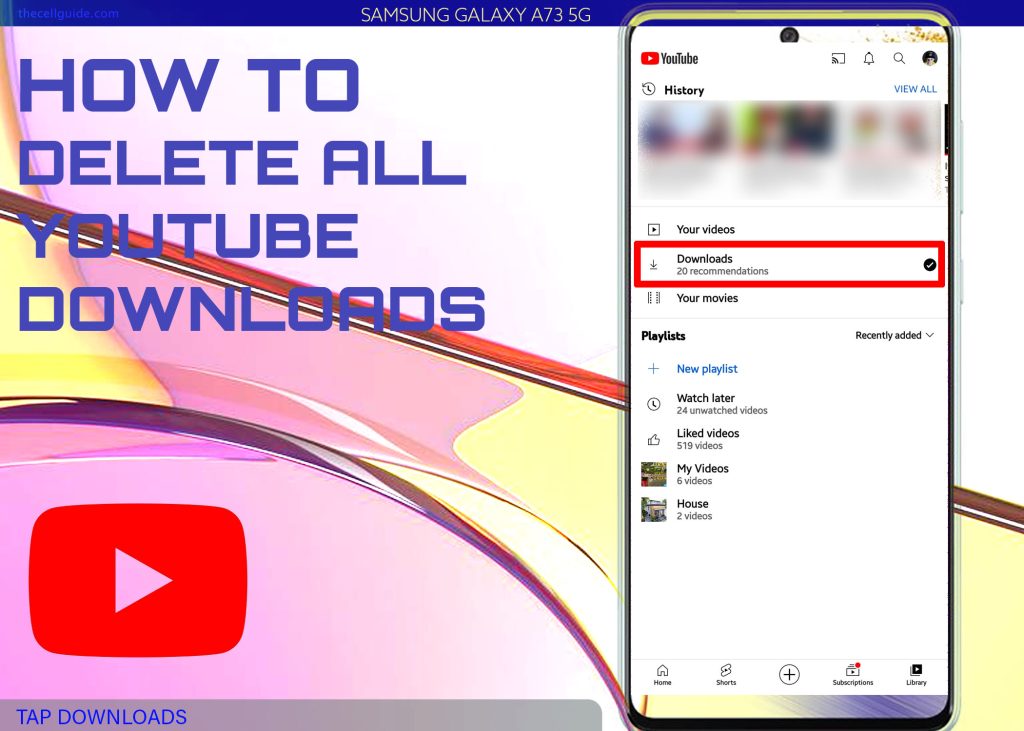Screen dimensions: 1024x731
Task: Tap the plus icon beside New playlist
Action: (653, 368)
